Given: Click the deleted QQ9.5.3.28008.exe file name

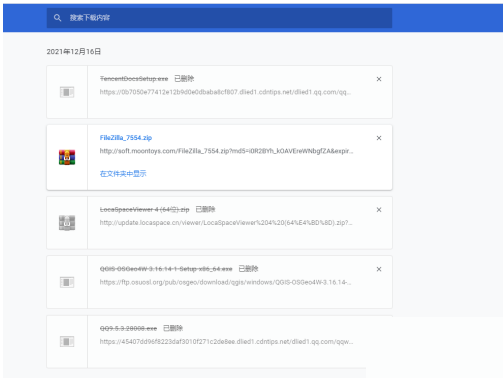Looking at the screenshot, I should pos(128,328).
